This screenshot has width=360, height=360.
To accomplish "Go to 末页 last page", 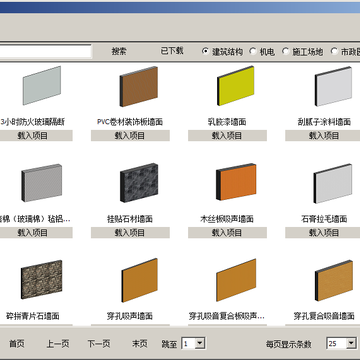I will coord(140,344).
